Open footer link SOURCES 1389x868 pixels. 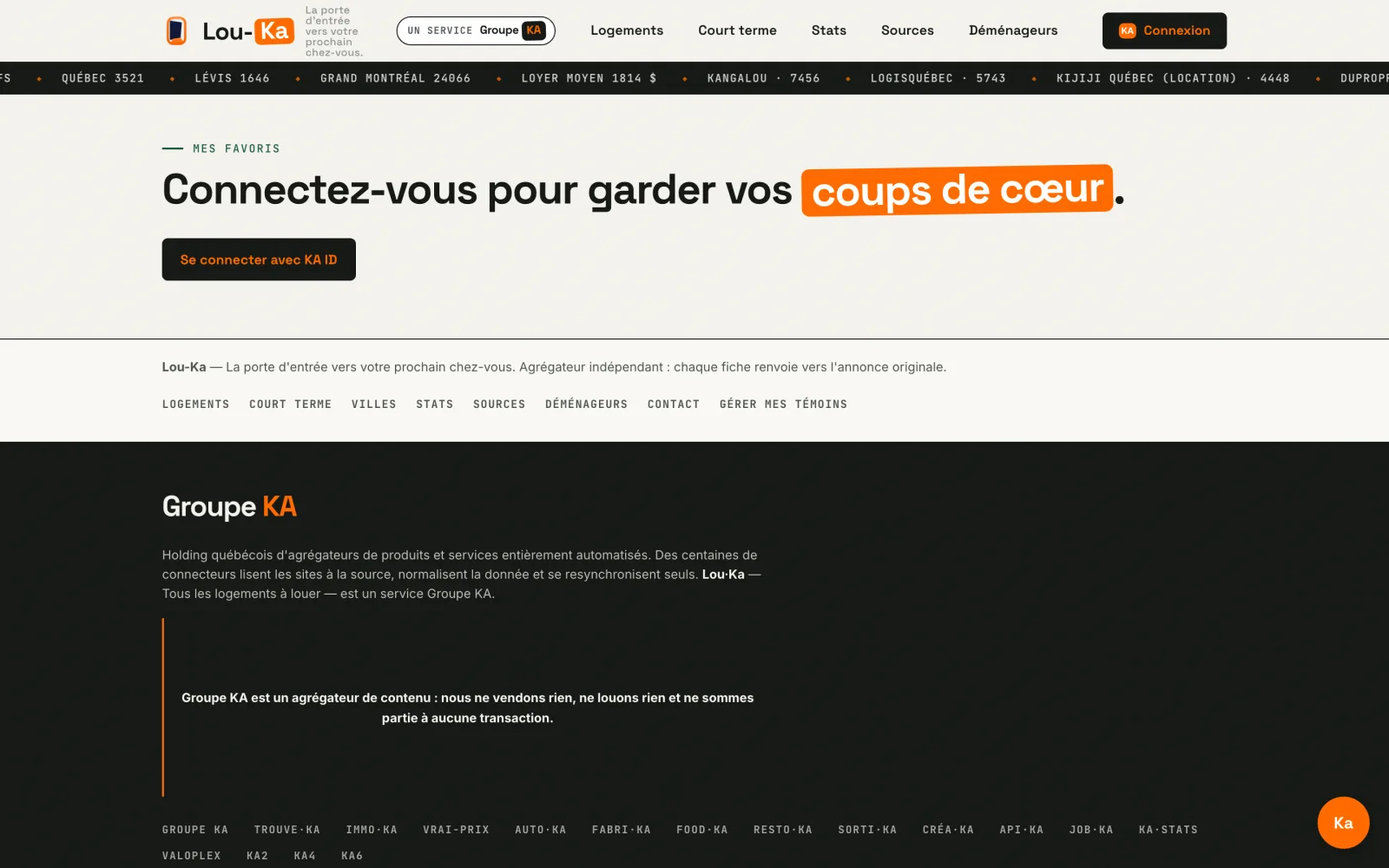[x=499, y=404]
